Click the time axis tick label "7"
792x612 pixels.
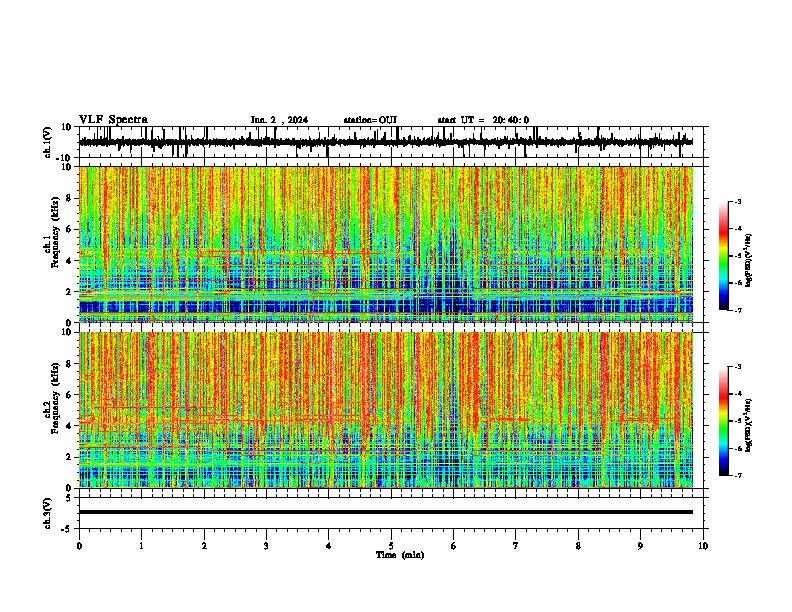[x=516, y=546]
